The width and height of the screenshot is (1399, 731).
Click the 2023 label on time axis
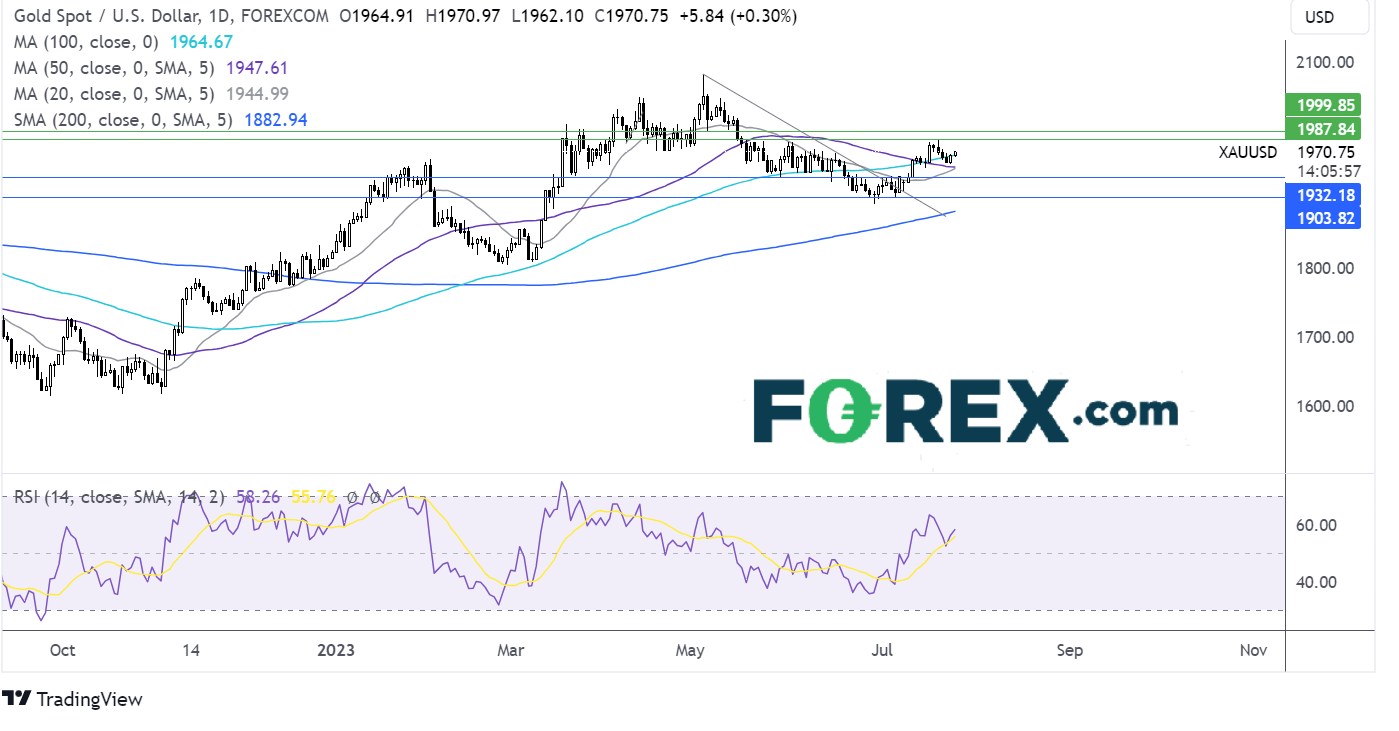335,650
